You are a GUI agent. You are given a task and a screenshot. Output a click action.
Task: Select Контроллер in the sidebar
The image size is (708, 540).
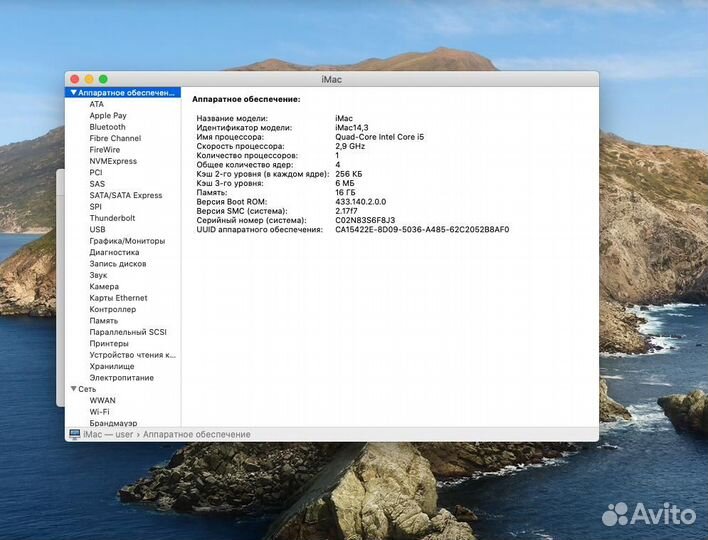click(112, 309)
